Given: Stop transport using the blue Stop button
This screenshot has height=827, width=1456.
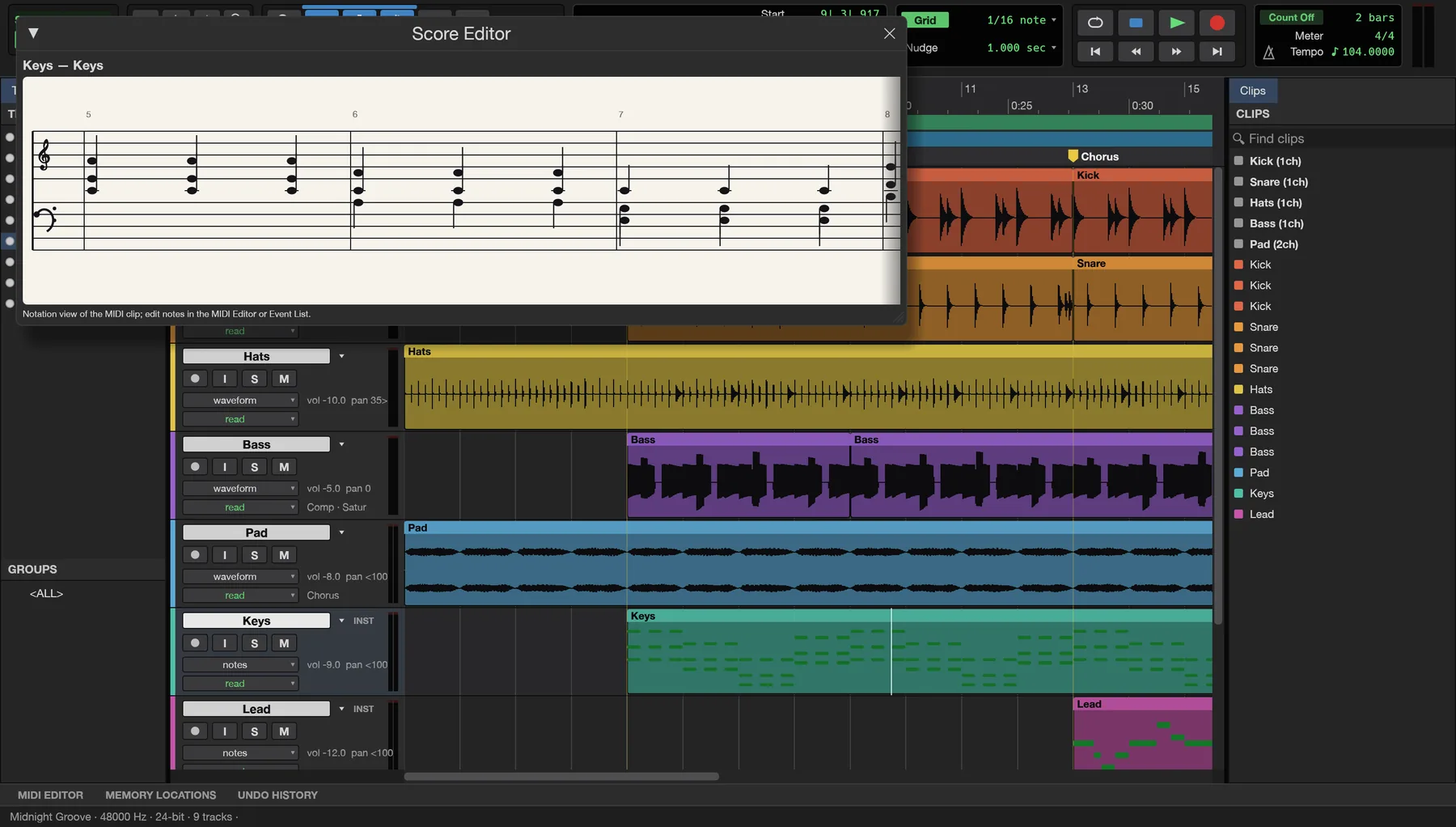Looking at the screenshot, I should pos(1136,23).
